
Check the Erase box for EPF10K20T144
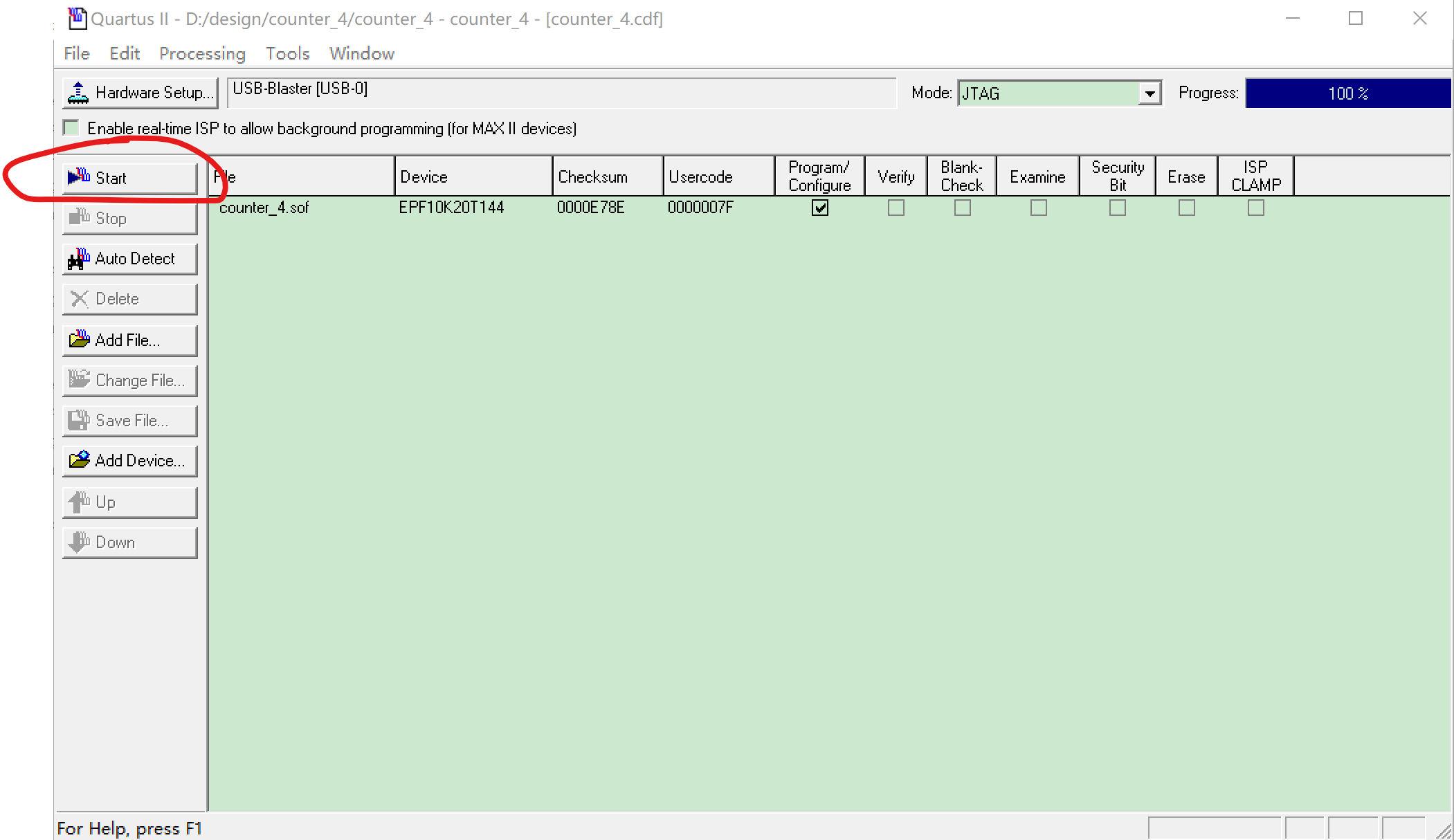(1187, 208)
